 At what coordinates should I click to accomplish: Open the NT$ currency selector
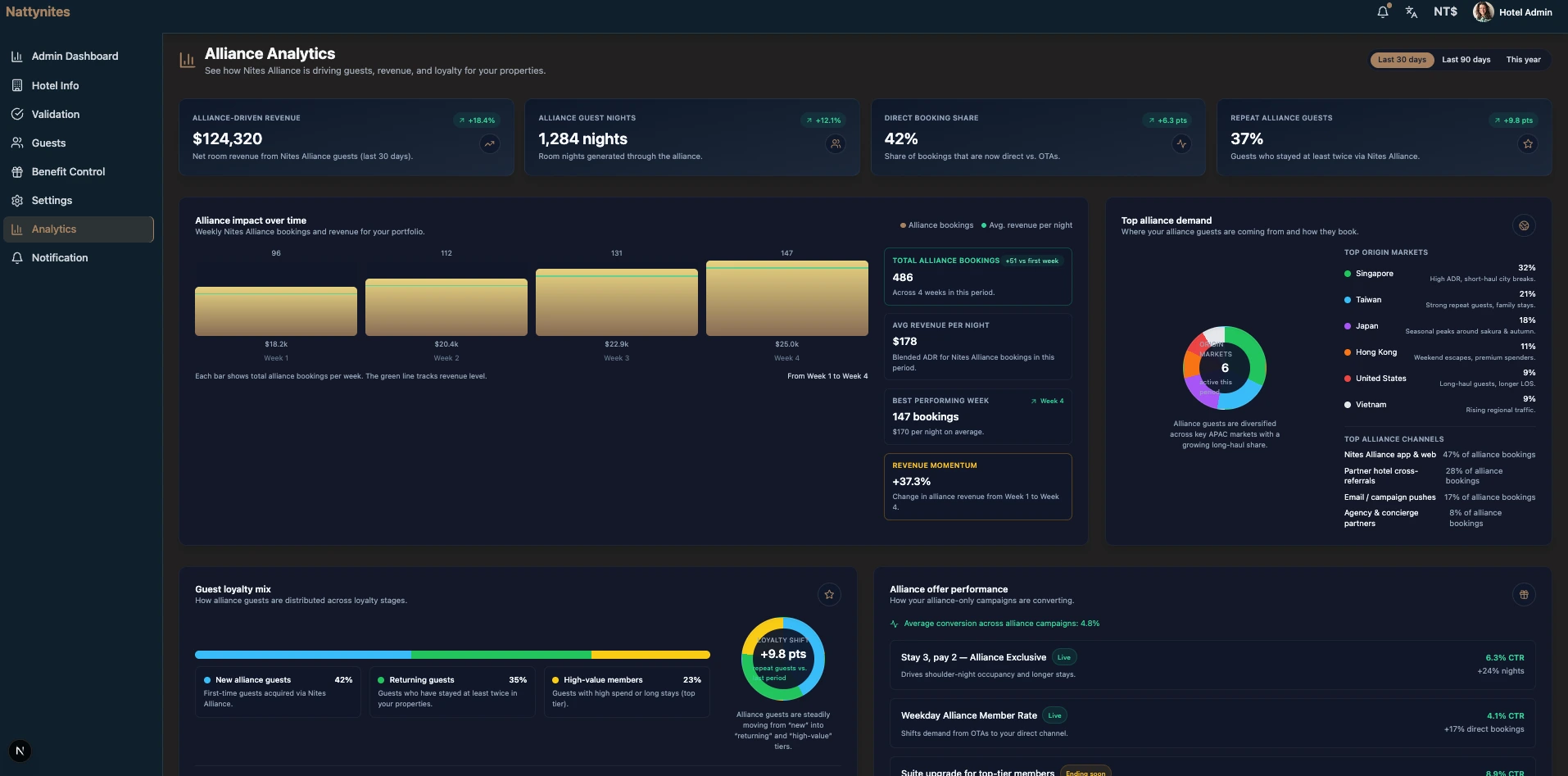(1444, 12)
